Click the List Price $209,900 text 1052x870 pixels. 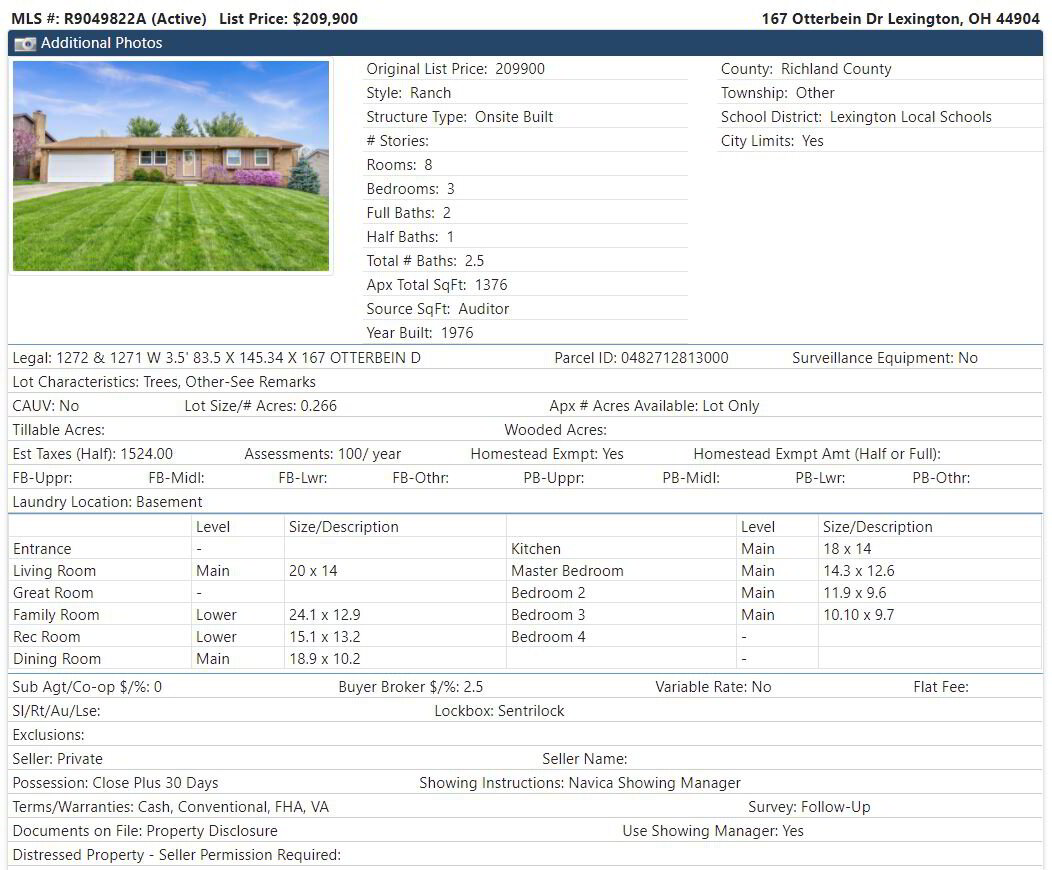click(288, 19)
